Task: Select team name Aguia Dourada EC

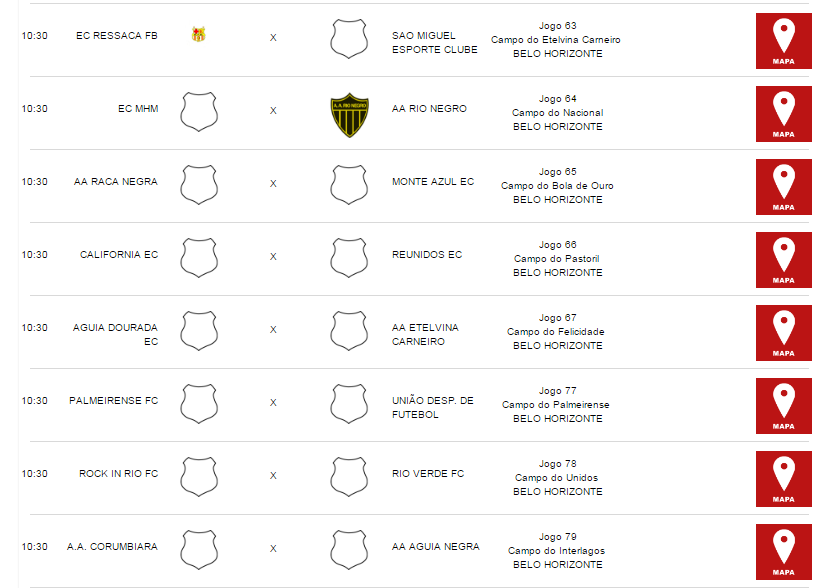Action: [x=115, y=334]
